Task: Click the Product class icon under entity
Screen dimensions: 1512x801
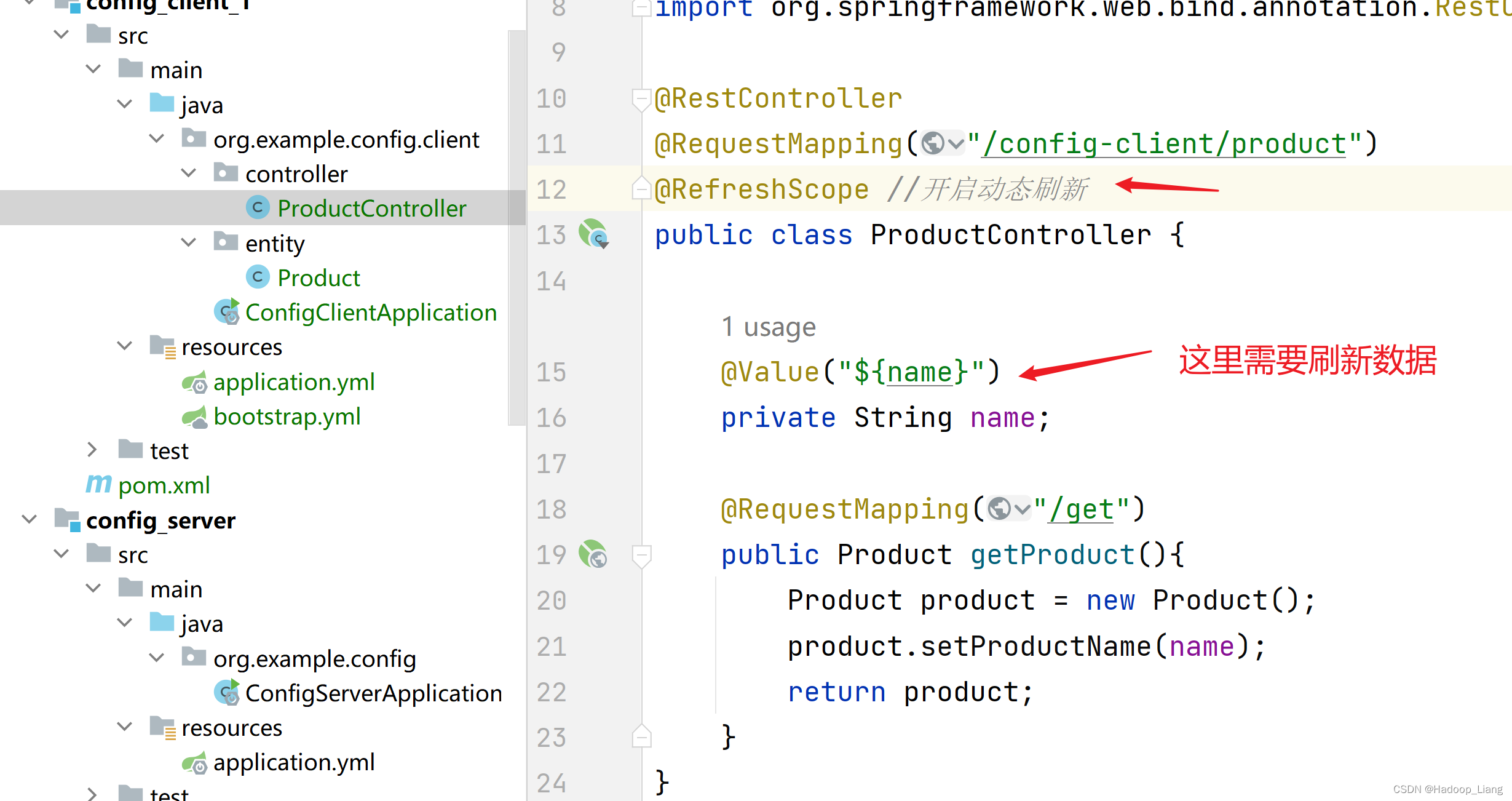Action: pyautogui.click(x=258, y=277)
